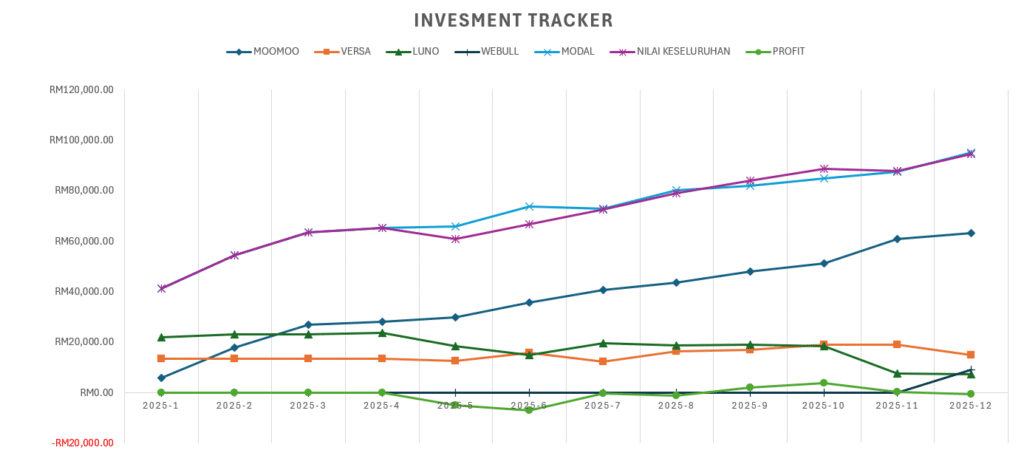This screenshot has width=1024, height=450.
Task: Select the 2025-1 horizontal axis label
Action: 161,406
